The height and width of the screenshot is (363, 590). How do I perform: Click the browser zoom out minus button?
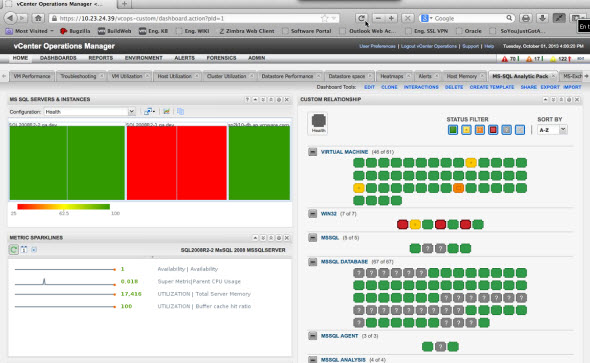(379, 18)
